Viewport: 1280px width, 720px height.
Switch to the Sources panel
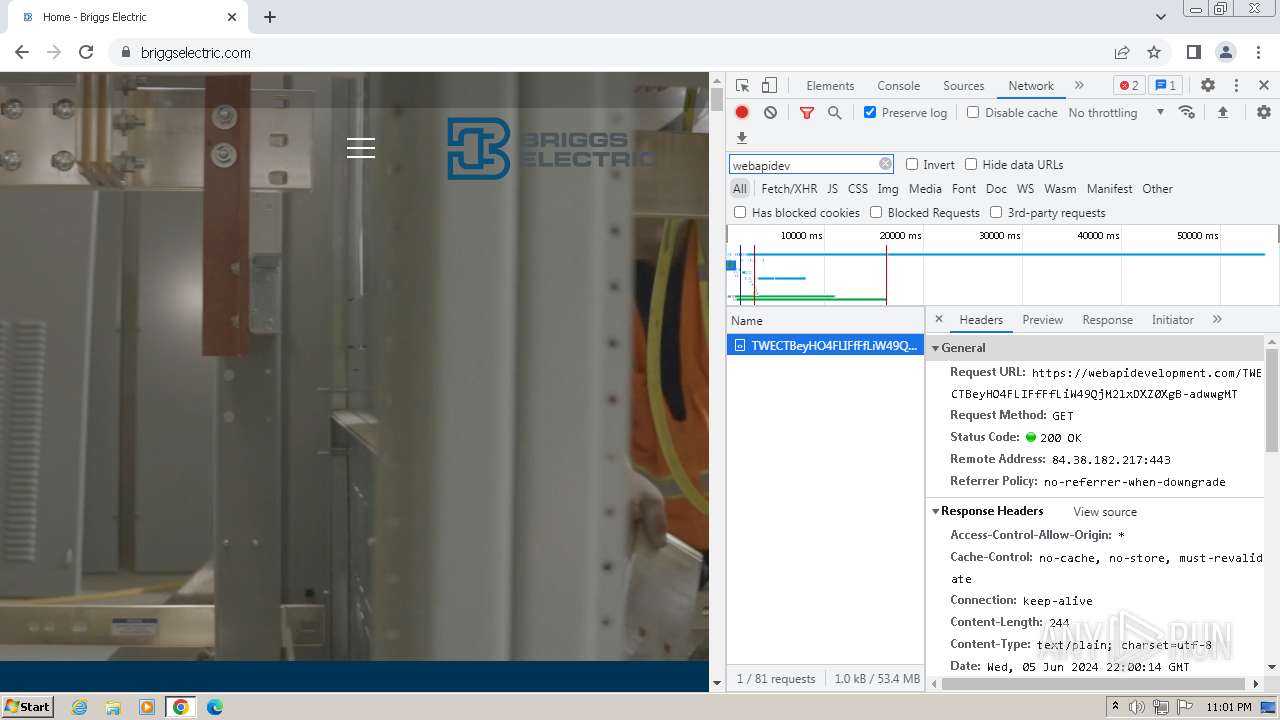(x=964, y=86)
